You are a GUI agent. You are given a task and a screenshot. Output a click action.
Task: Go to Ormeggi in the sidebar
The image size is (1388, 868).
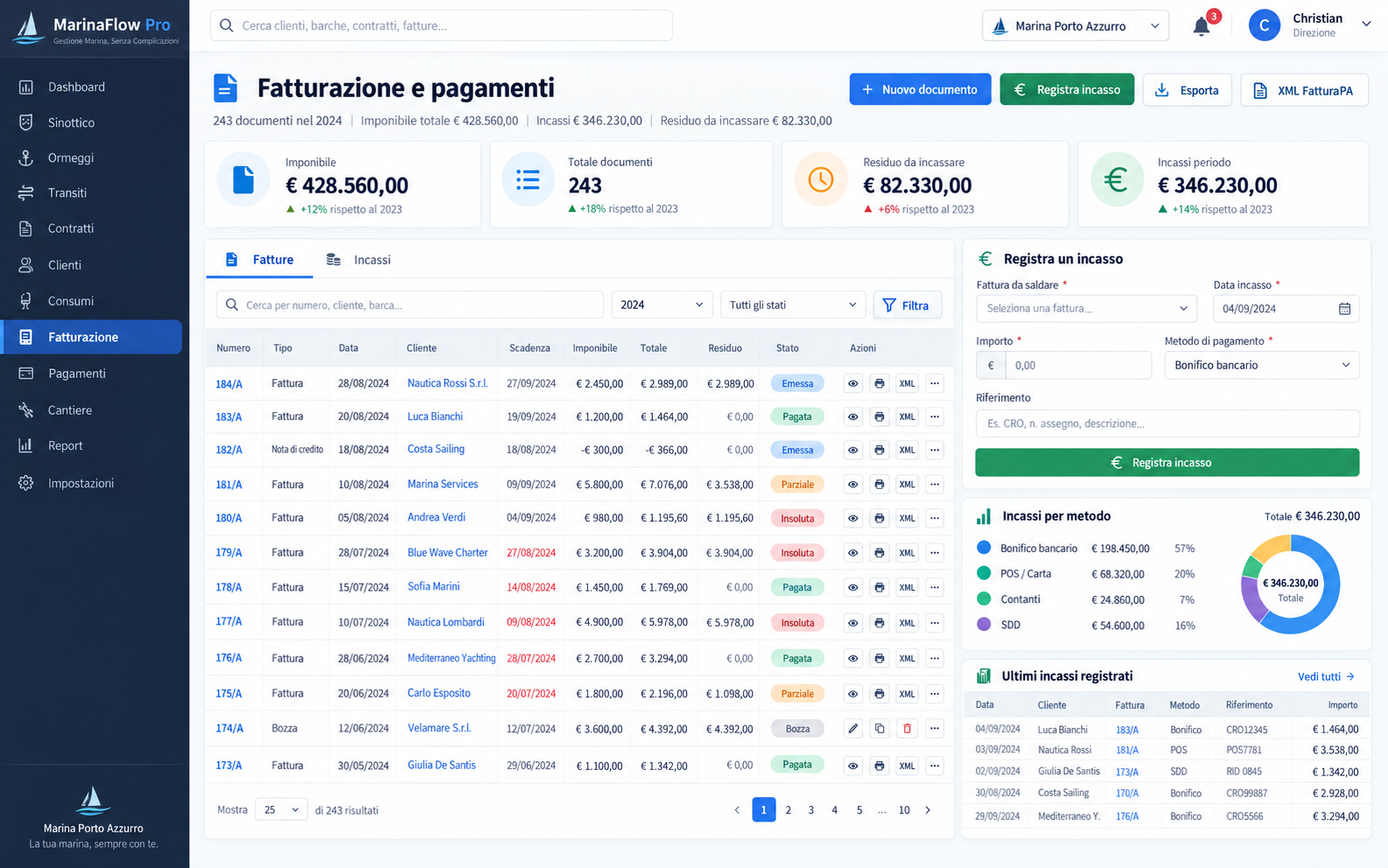point(91,157)
